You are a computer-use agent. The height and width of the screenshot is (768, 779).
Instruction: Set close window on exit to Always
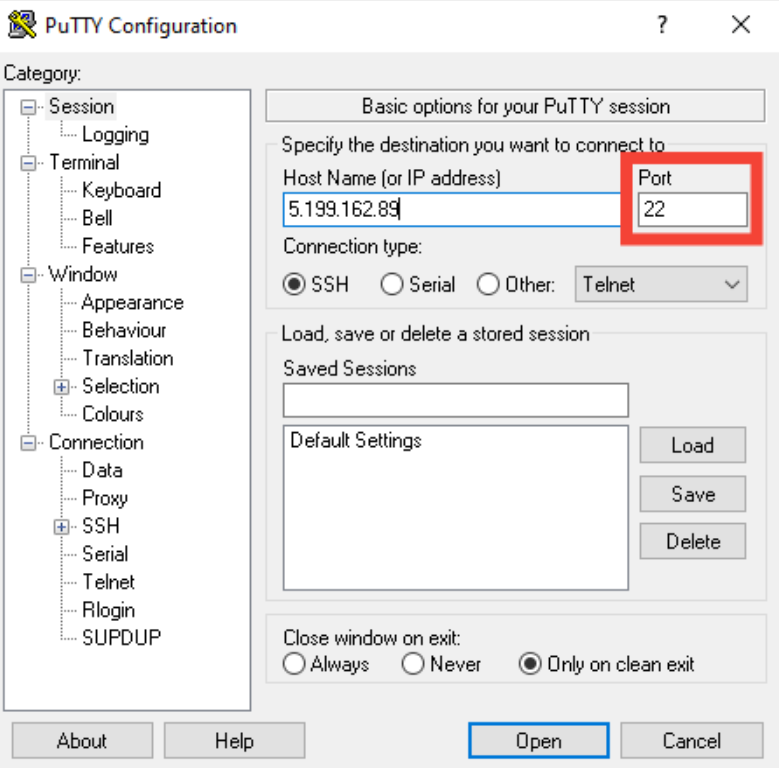click(x=295, y=664)
